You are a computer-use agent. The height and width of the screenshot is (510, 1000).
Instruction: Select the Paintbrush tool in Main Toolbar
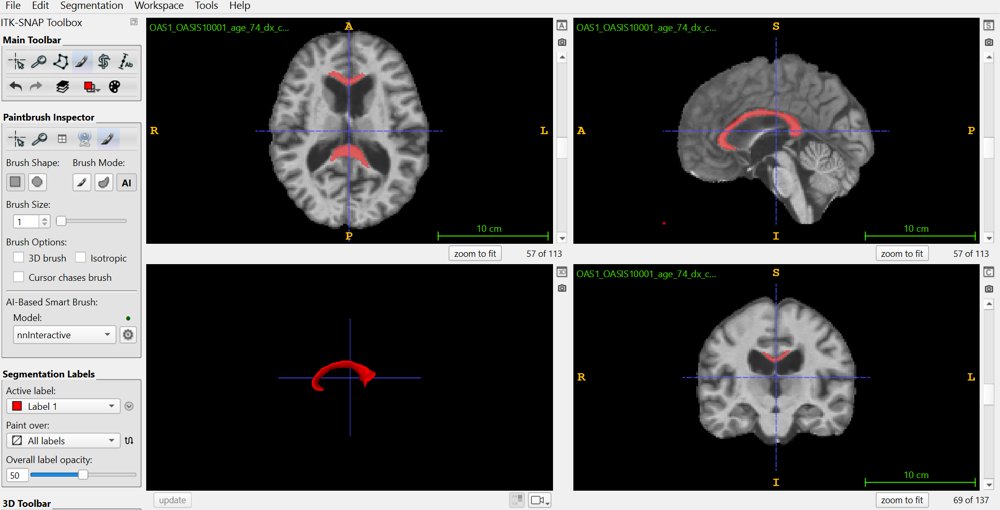click(82, 62)
